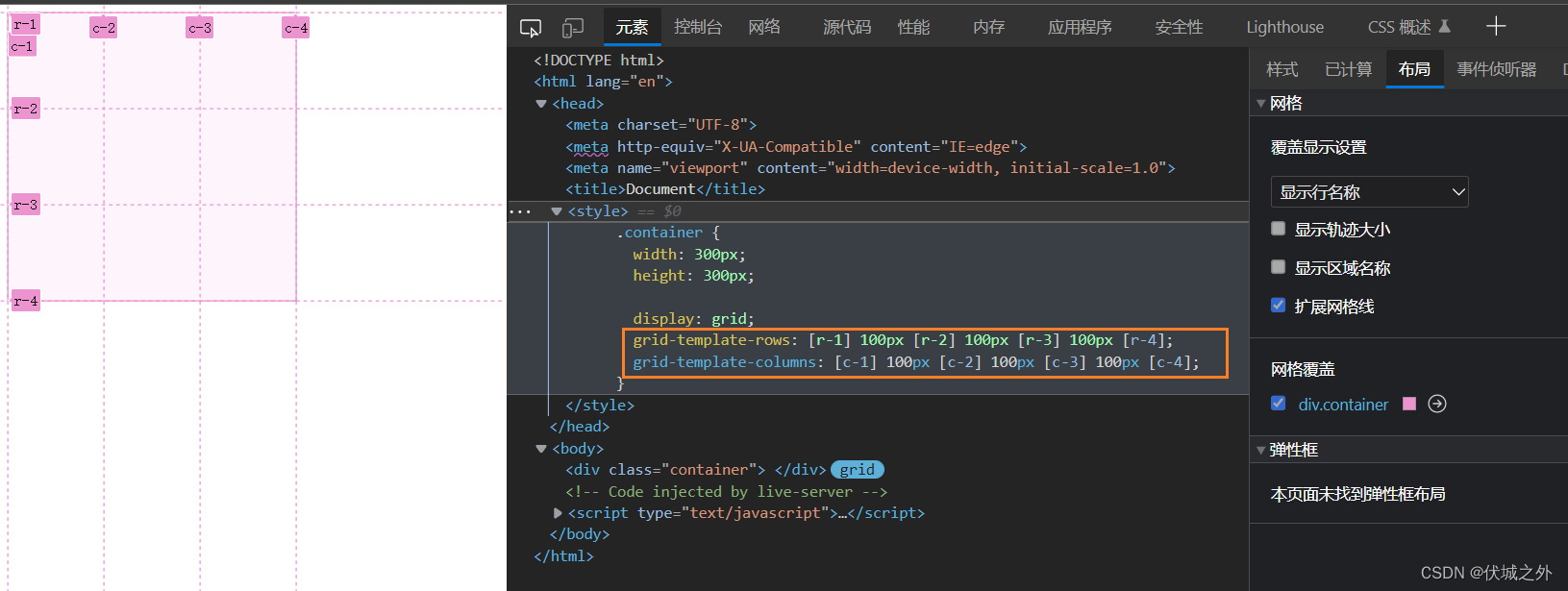This screenshot has width=1568, height=591.
Task: Click the r-1 grid line label
Action: click(x=25, y=25)
